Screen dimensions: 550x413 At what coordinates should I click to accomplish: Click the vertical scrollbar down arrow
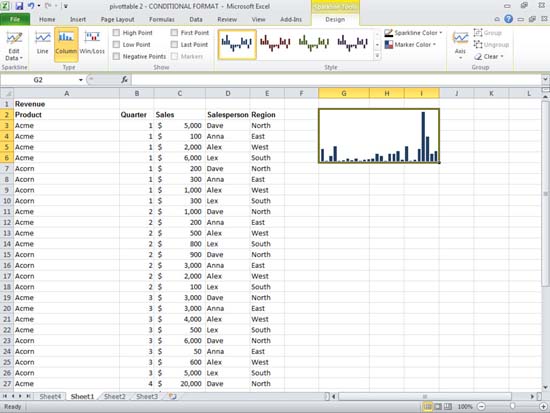[545, 387]
